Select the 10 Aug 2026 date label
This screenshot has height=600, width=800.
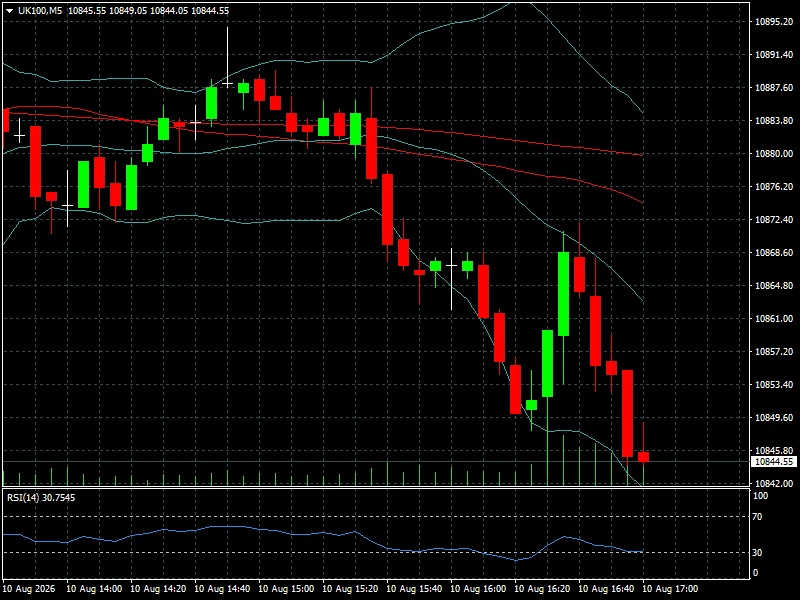[29, 589]
